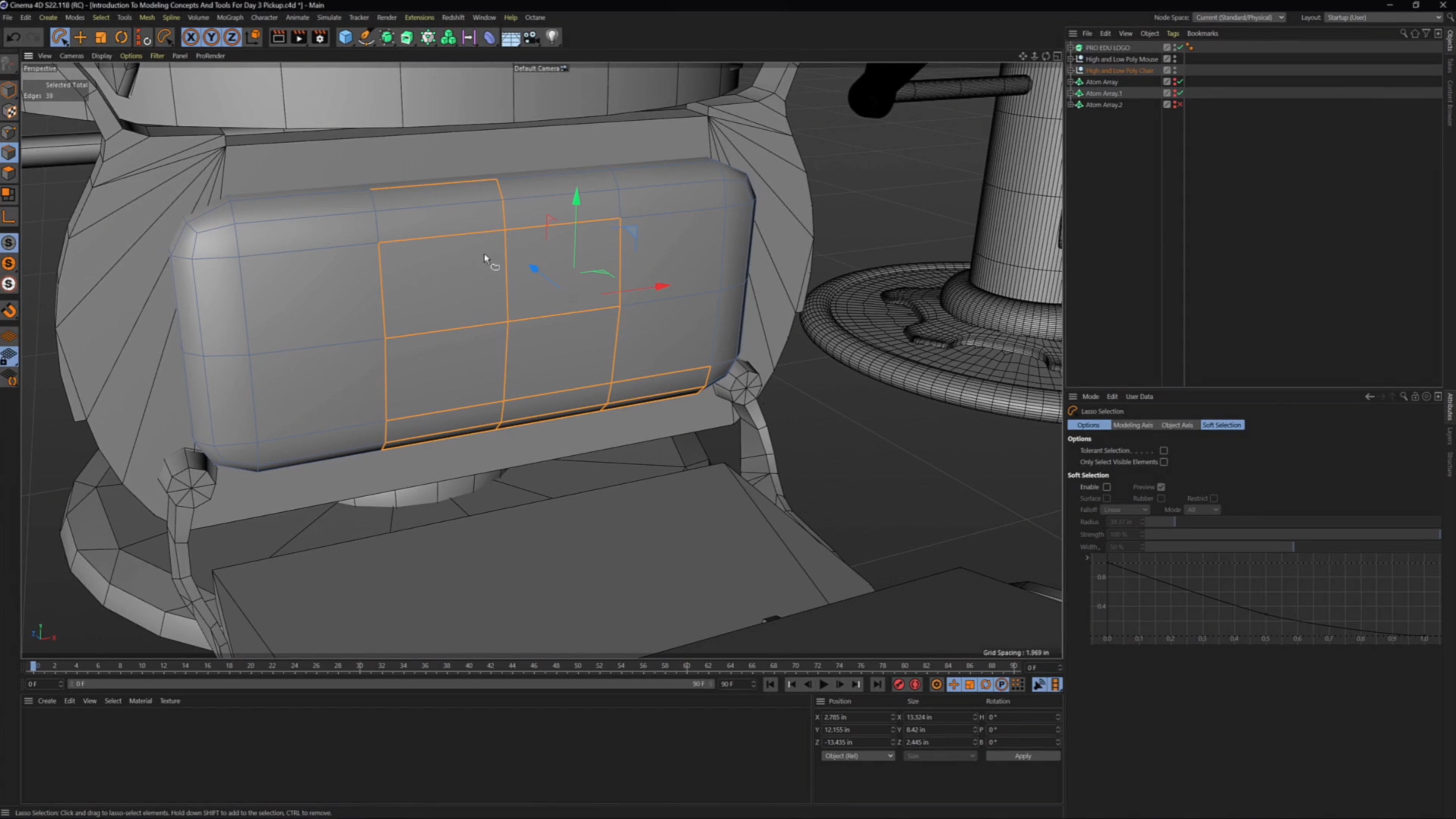Toggle the Parameter keyframe P icon

point(1001,684)
